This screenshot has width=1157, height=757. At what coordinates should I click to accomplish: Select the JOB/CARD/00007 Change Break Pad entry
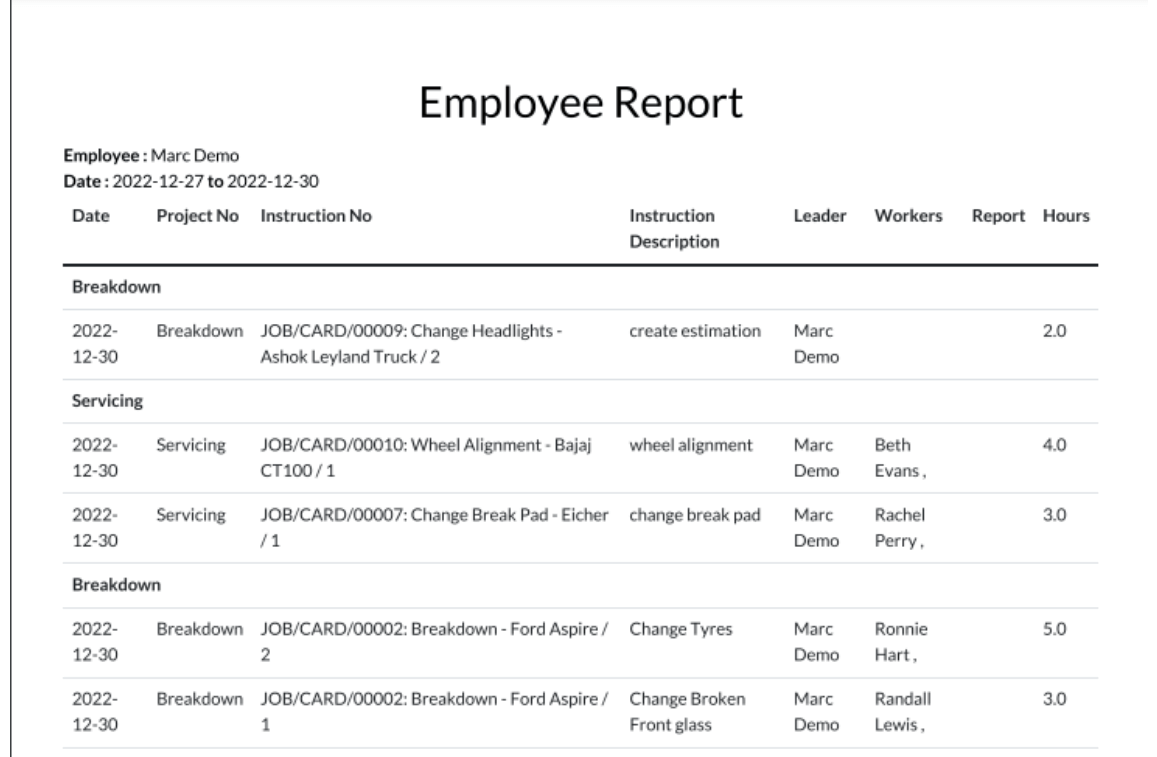435,530
